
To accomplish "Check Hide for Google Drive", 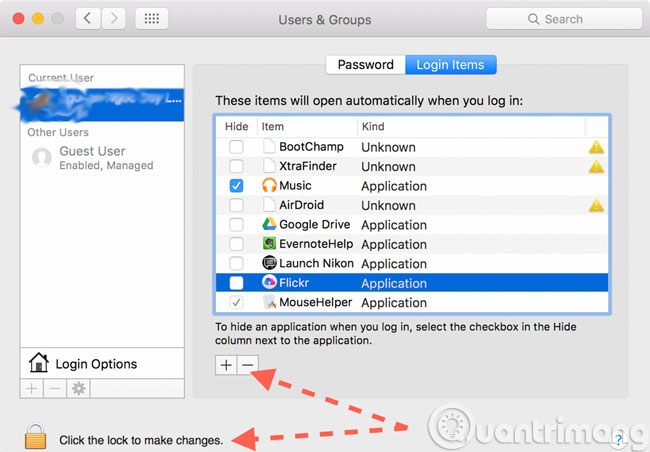I will point(236,224).
